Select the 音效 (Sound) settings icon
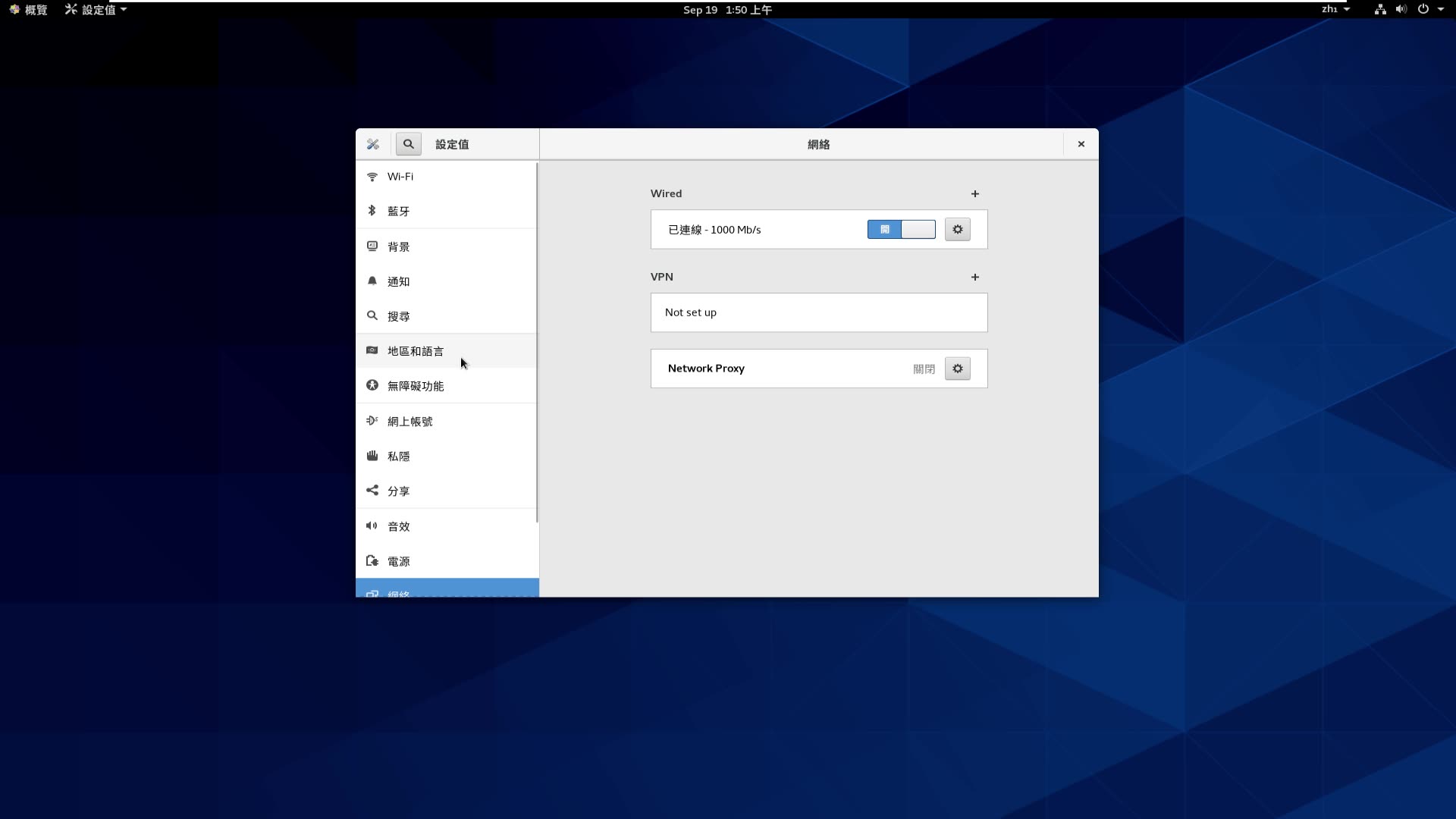The image size is (1456, 819). click(x=372, y=526)
